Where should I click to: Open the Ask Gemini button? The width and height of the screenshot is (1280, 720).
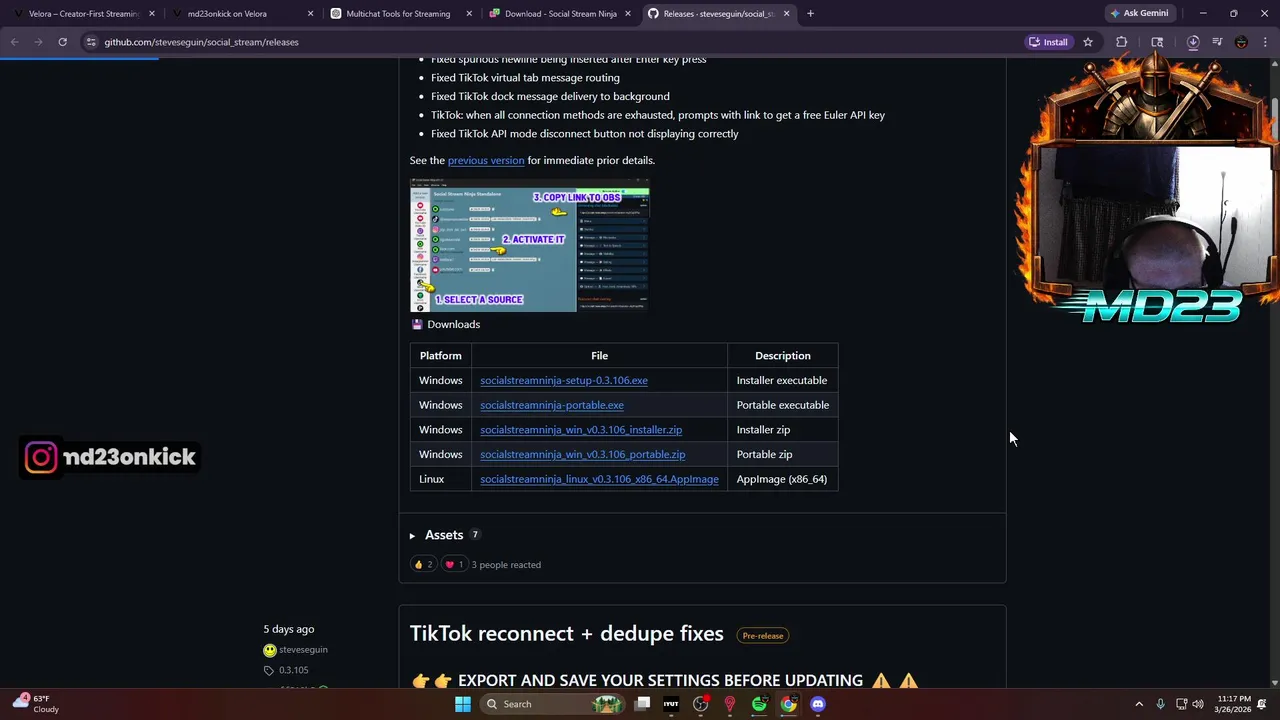1139,14
